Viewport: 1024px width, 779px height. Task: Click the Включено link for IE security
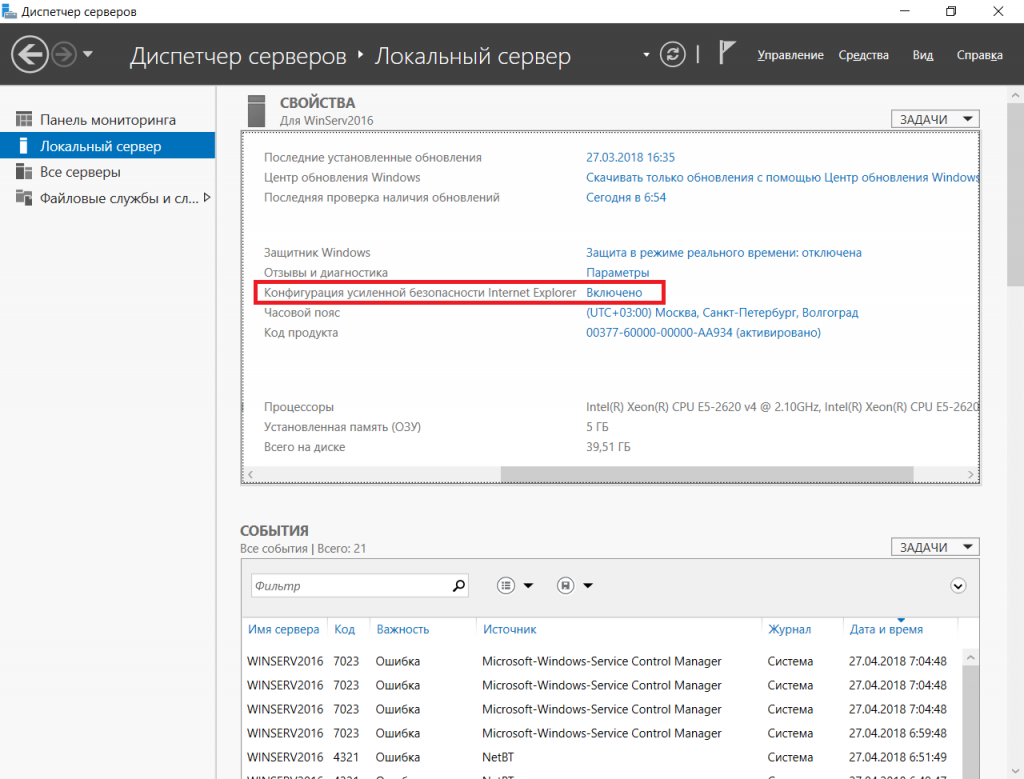614,293
